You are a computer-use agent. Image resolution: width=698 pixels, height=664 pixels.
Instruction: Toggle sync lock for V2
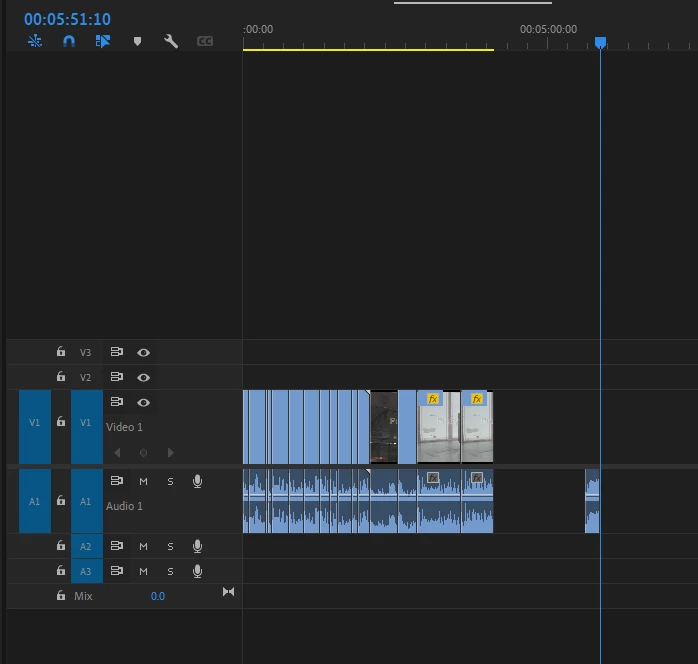point(117,377)
